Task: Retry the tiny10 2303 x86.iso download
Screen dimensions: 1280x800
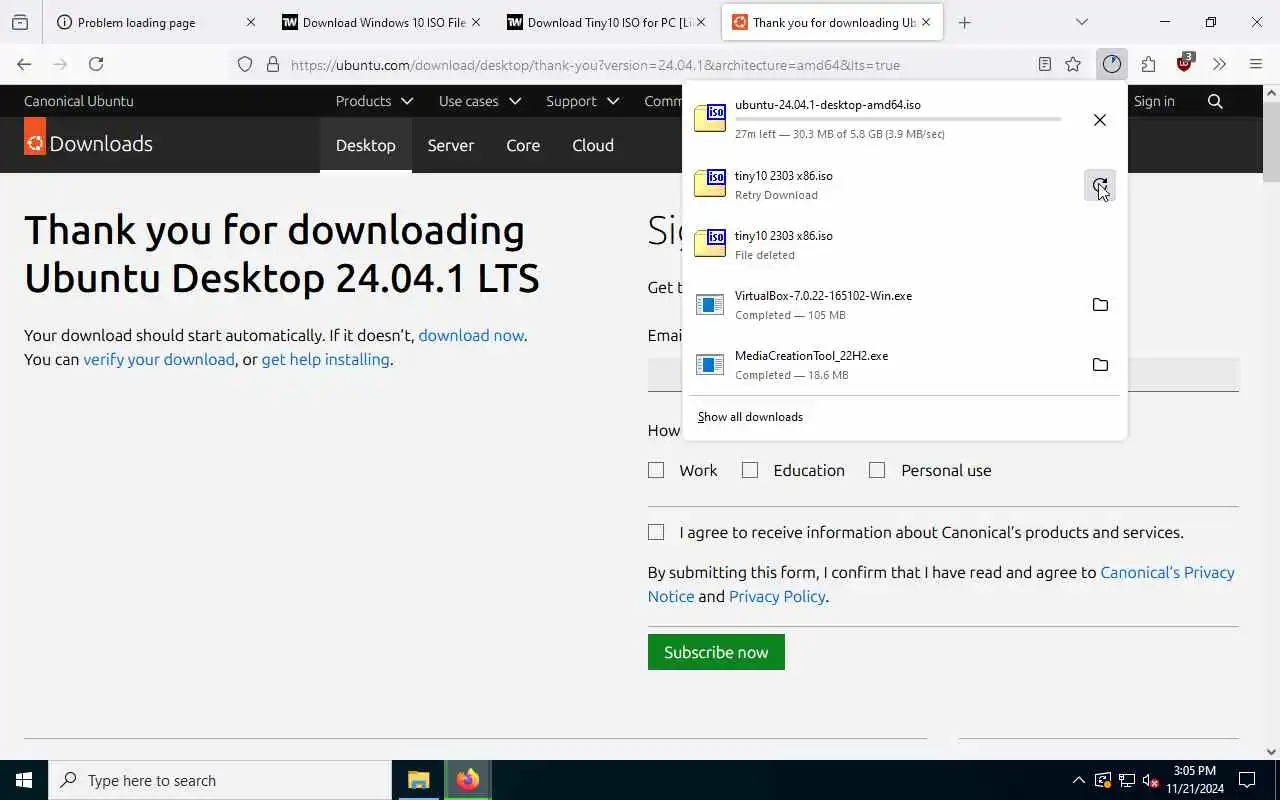Action: (1099, 185)
